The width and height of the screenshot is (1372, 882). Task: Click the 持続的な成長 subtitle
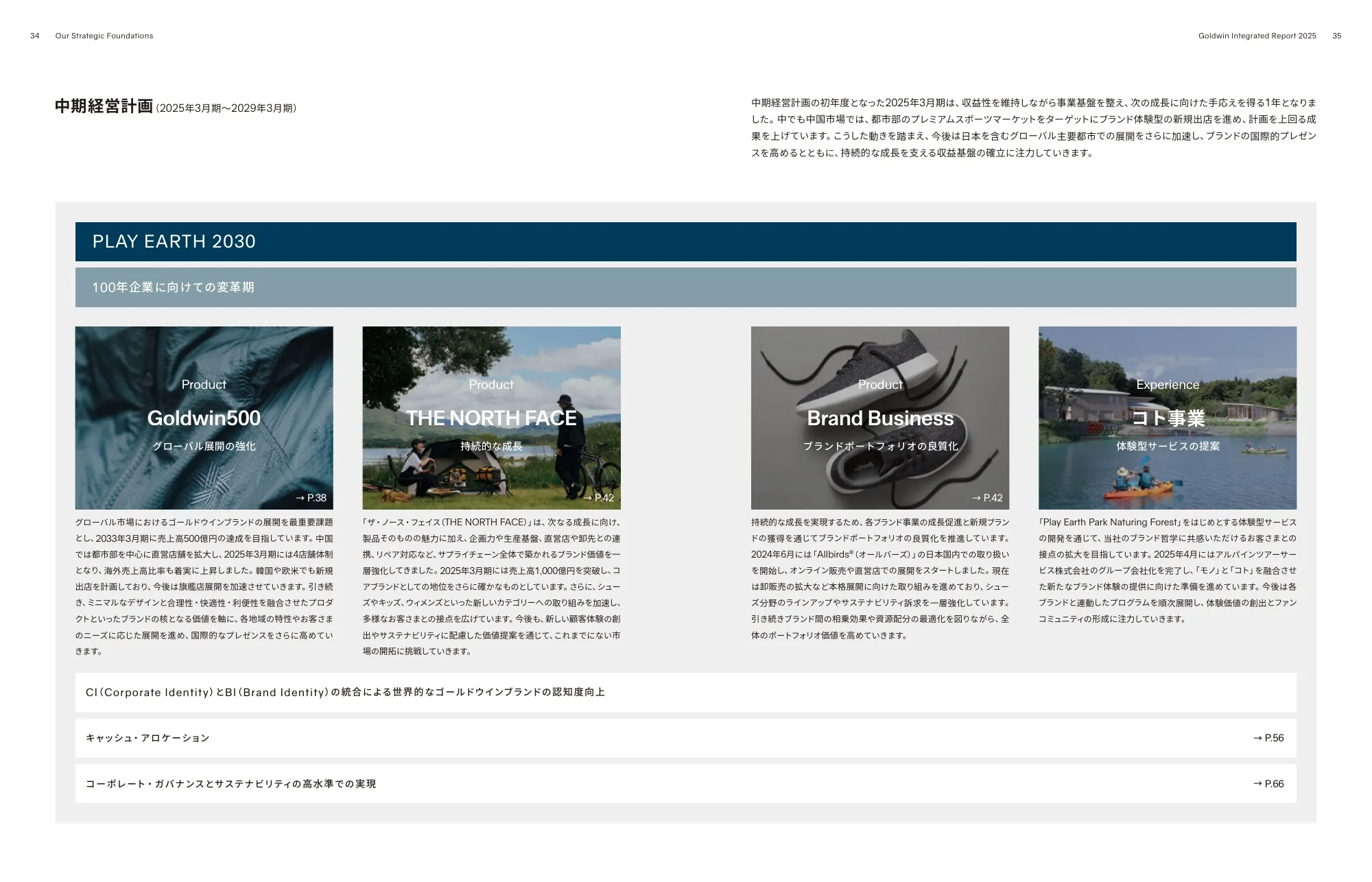click(491, 446)
